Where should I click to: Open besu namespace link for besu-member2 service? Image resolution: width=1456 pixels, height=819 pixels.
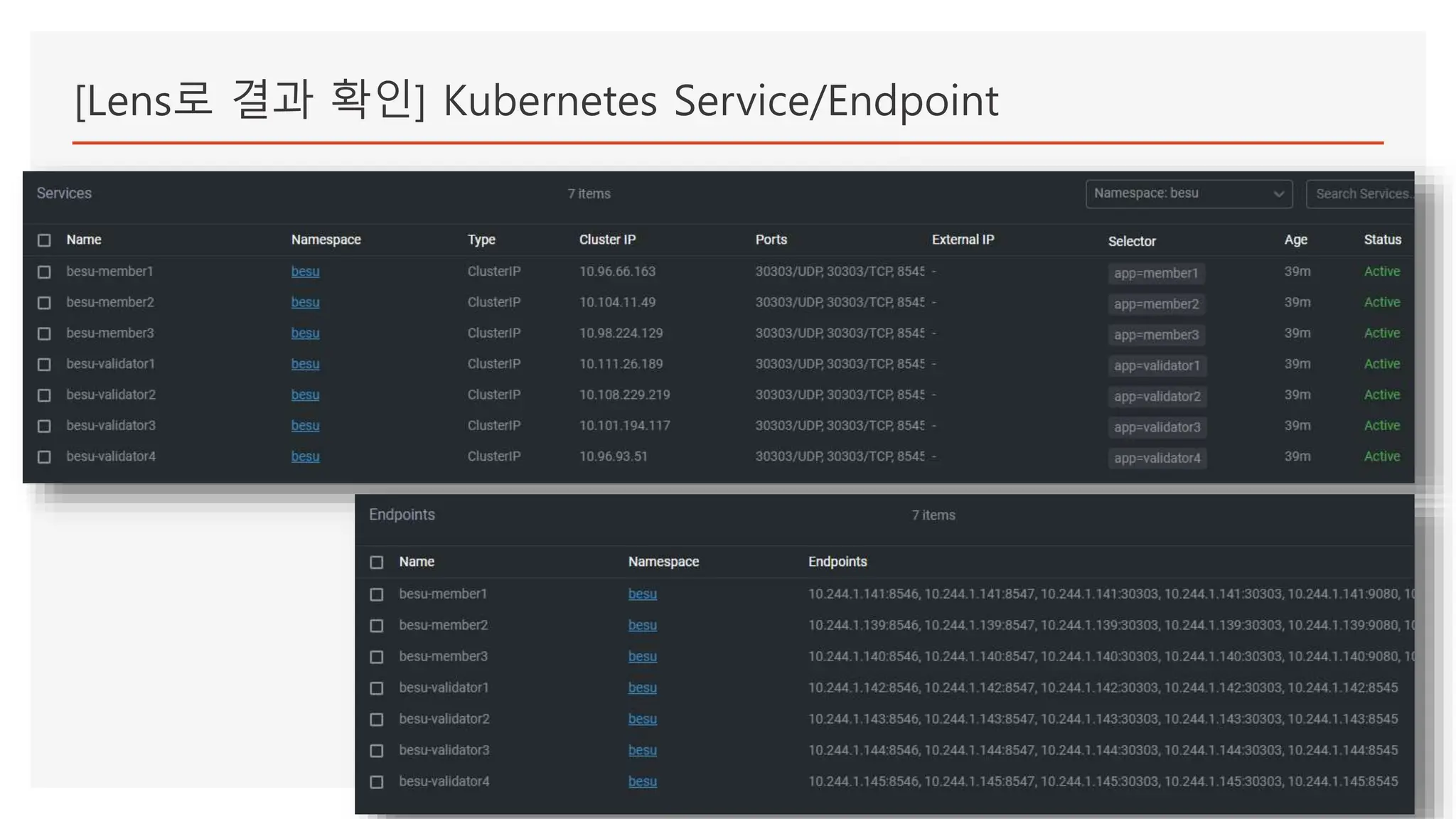click(305, 302)
